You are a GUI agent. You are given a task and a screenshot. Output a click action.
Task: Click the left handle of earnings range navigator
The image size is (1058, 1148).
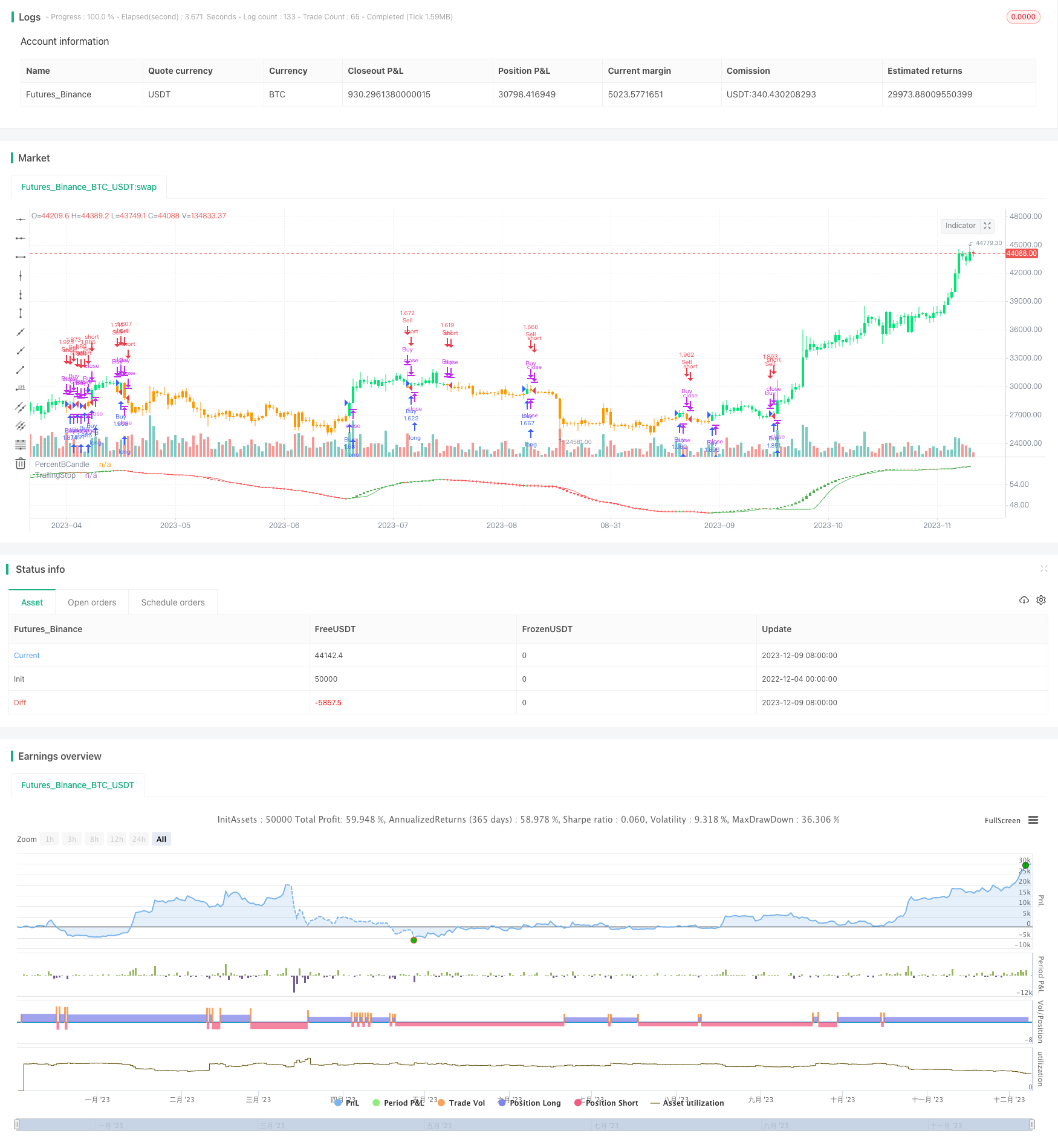17,1124
